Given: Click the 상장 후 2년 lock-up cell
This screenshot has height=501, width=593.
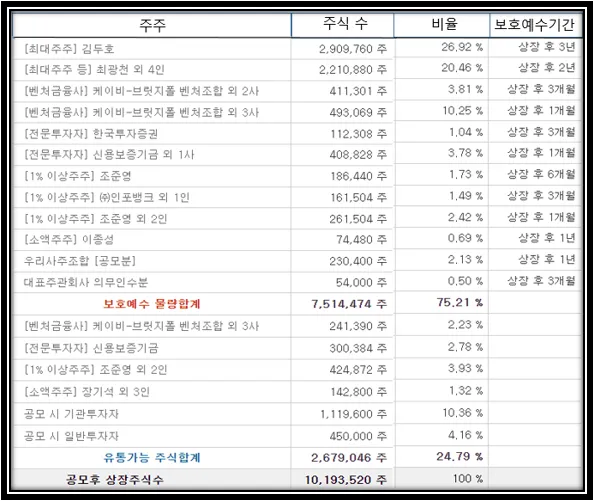Looking at the screenshot, I should point(546,68).
